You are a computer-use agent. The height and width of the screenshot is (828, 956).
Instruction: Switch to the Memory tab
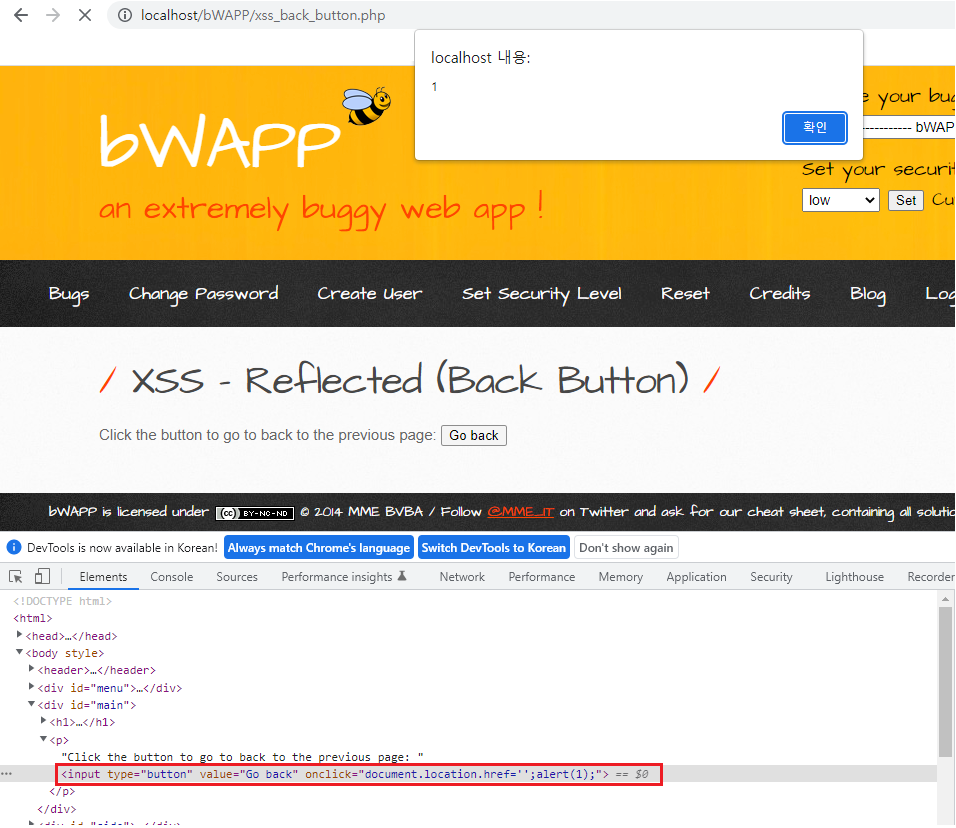tap(621, 577)
